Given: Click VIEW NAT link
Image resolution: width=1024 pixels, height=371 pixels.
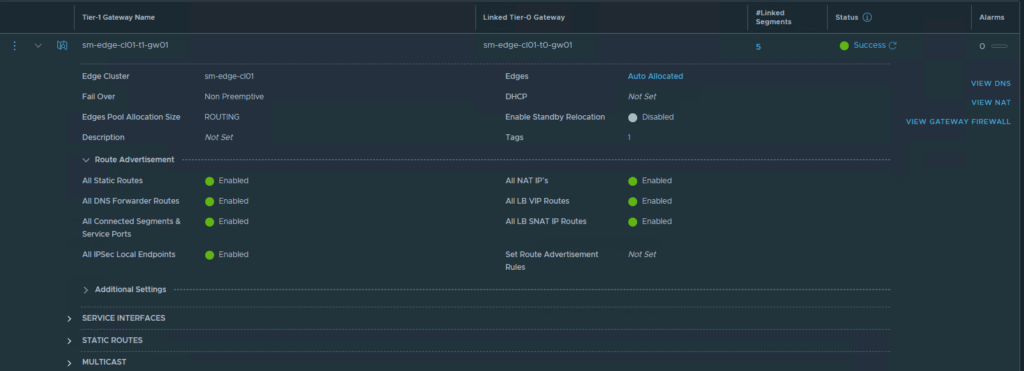Looking at the screenshot, I should [x=991, y=103].
